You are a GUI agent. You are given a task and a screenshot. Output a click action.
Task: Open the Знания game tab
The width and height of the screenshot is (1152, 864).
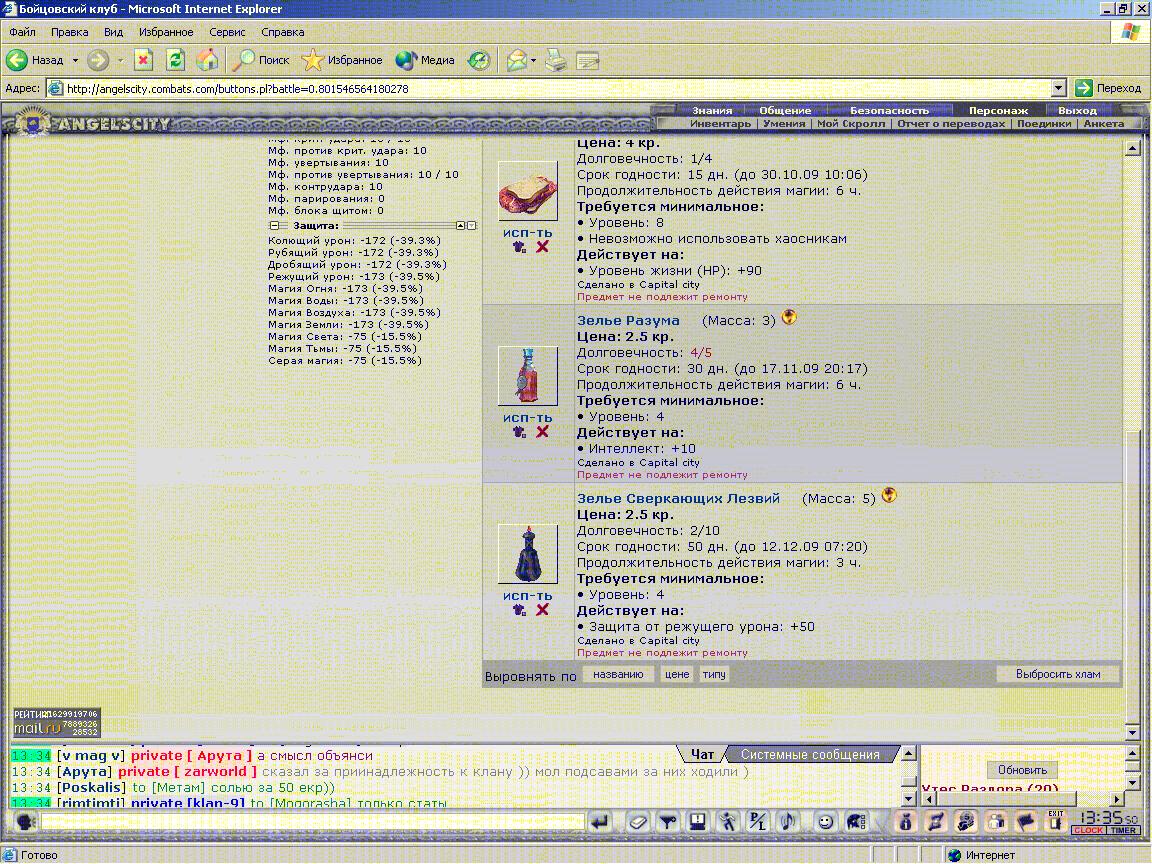tap(712, 110)
